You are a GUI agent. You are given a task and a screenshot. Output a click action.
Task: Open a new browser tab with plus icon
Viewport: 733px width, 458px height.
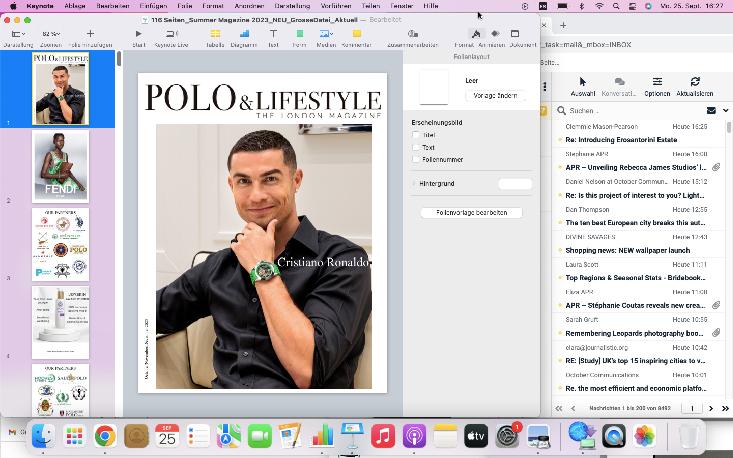(563, 25)
